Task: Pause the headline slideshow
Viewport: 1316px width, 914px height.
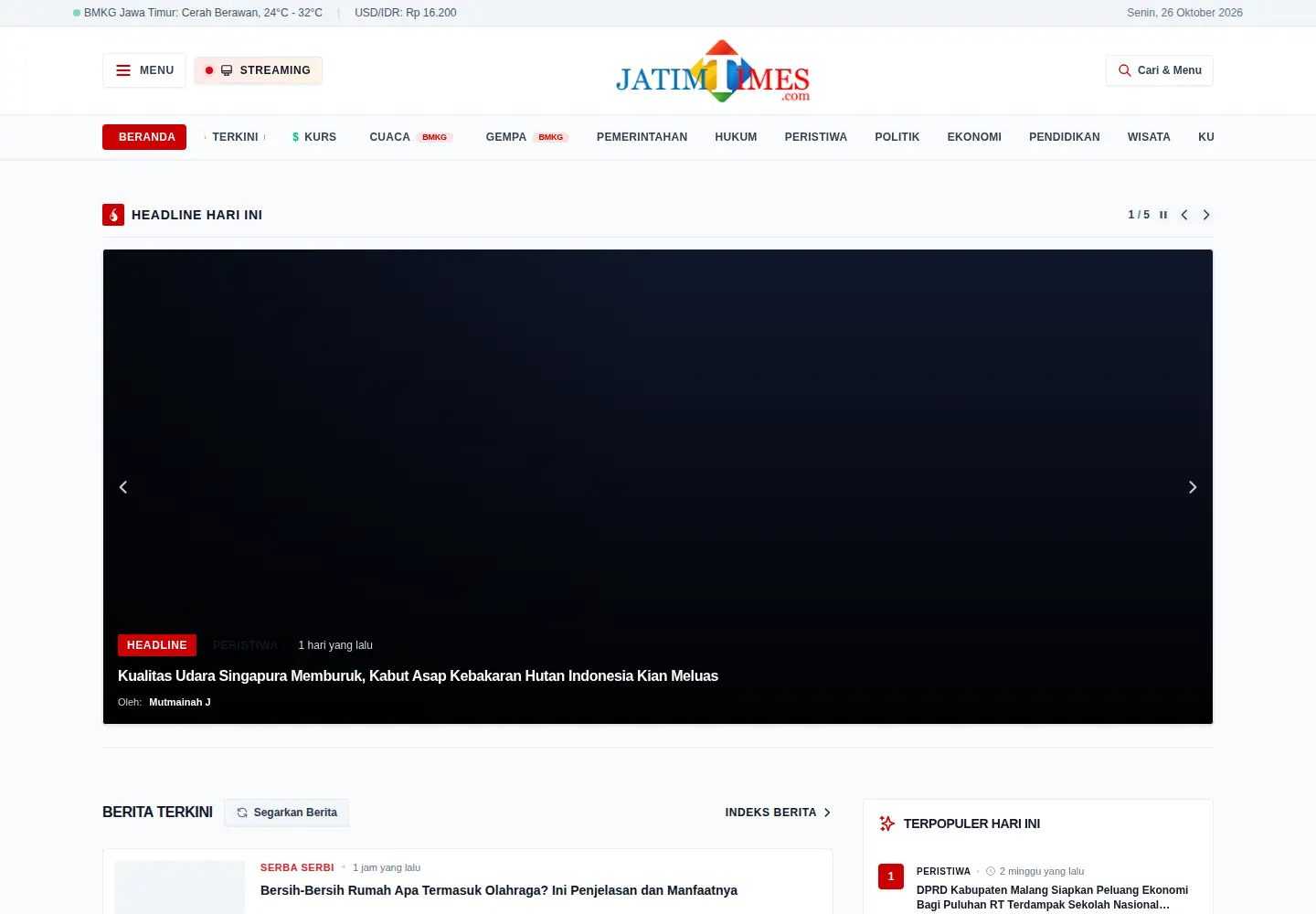Action: [x=1163, y=215]
